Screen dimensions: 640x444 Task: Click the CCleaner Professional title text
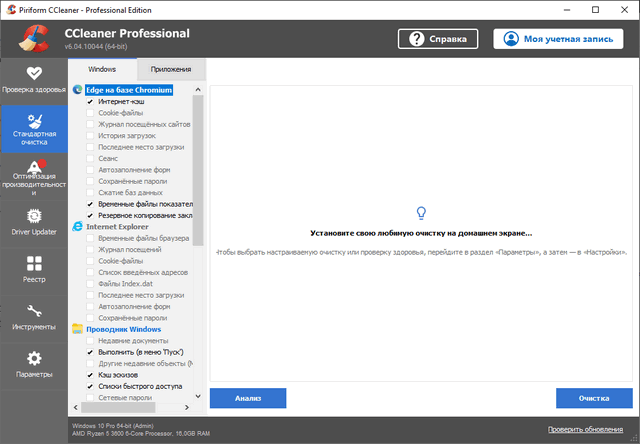click(127, 33)
